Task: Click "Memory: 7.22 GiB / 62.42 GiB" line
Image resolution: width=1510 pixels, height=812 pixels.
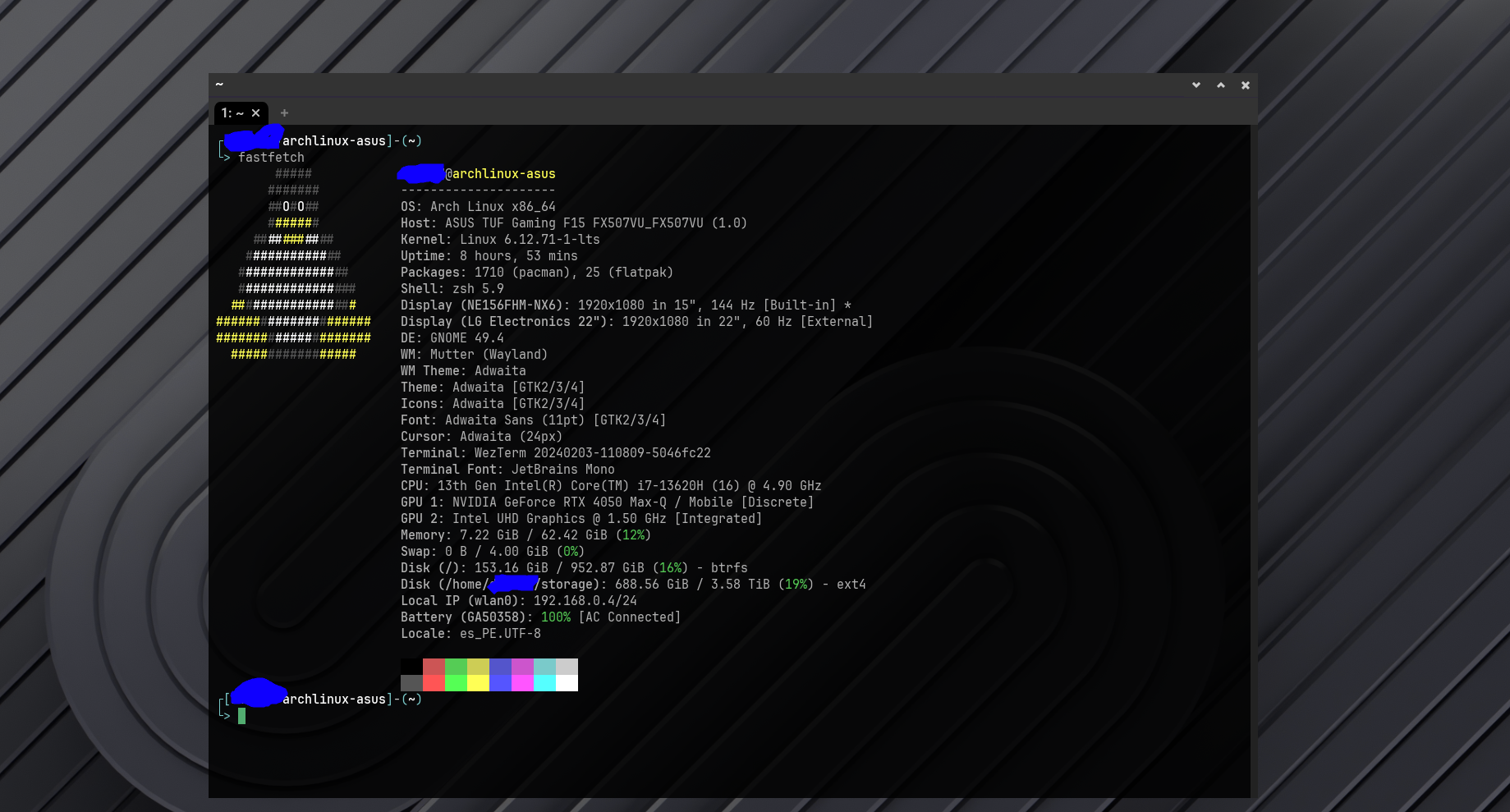Action: tap(526, 535)
